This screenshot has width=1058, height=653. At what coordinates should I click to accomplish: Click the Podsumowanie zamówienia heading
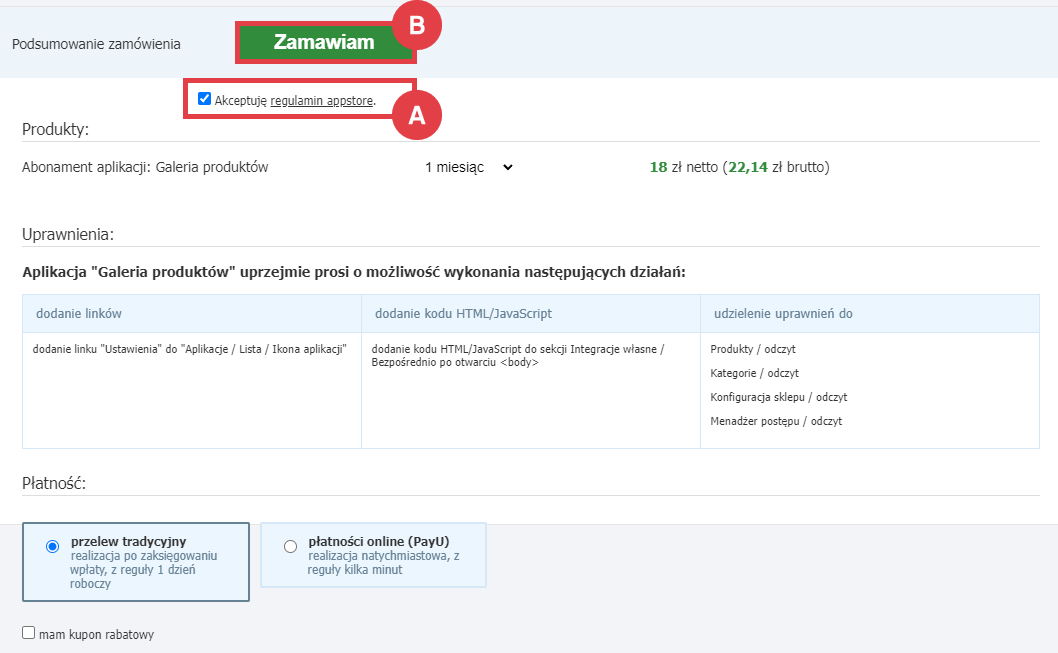point(96,44)
